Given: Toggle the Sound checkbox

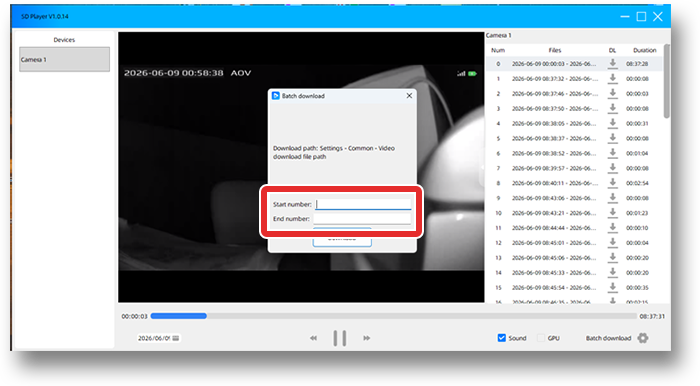Looking at the screenshot, I should click(x=501, y=338).
